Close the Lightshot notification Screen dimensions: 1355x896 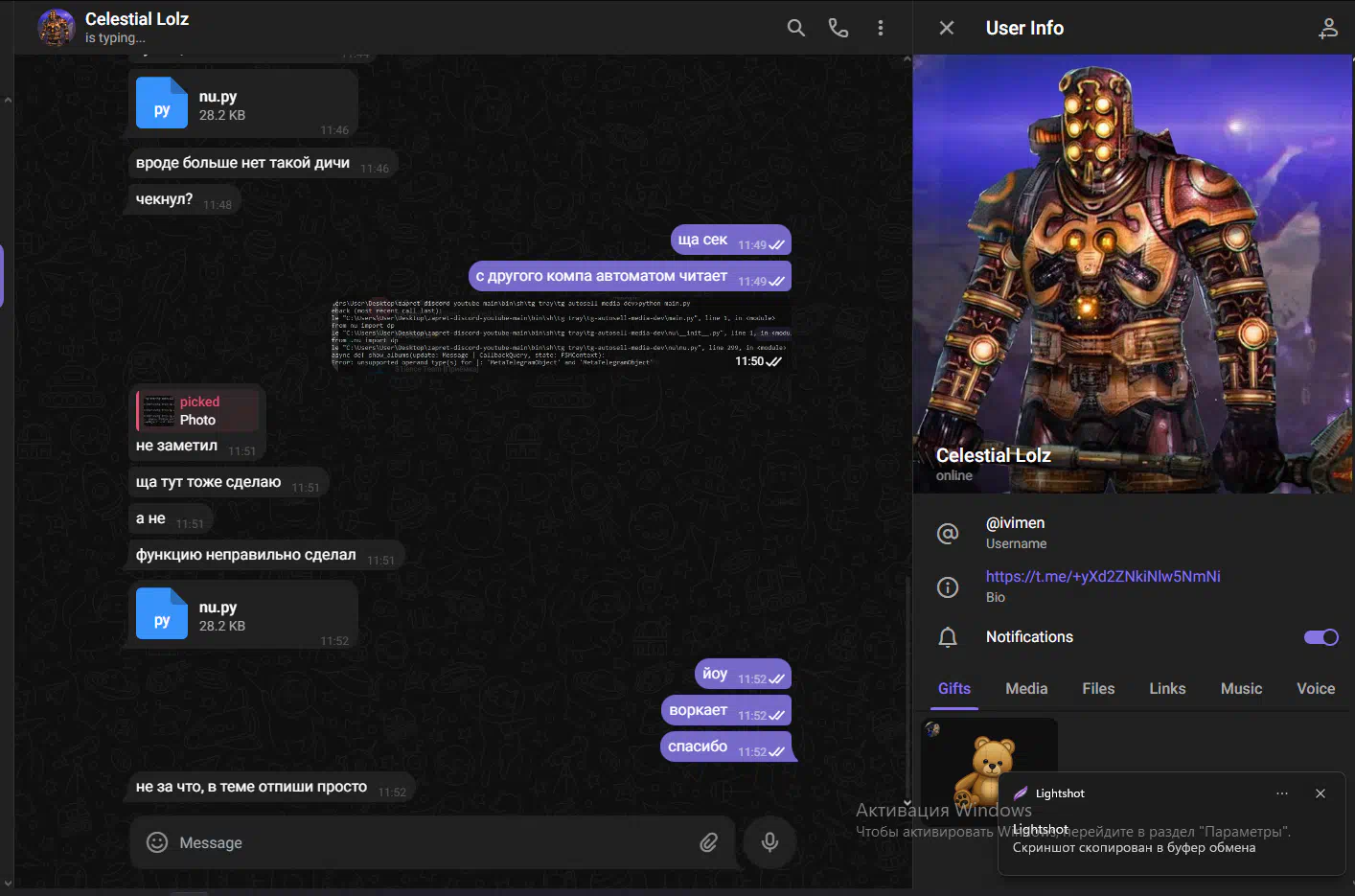coord(1320,793)
